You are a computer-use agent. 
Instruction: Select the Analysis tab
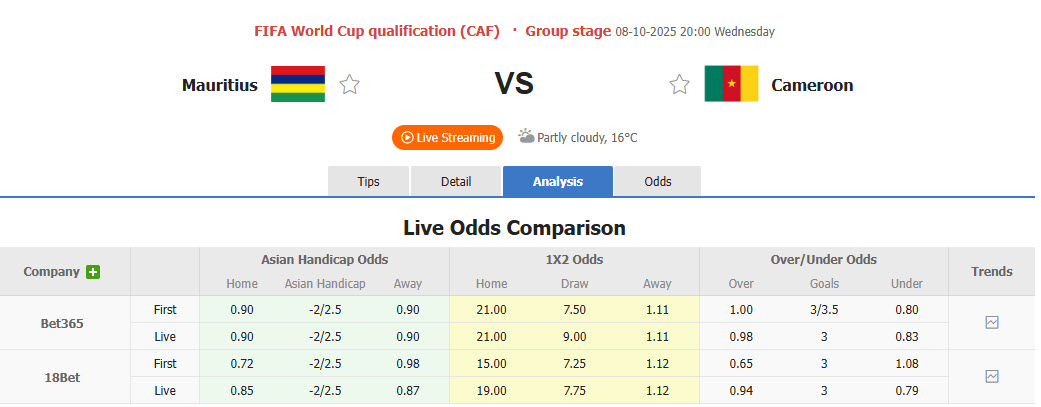[x=557, y=181]
